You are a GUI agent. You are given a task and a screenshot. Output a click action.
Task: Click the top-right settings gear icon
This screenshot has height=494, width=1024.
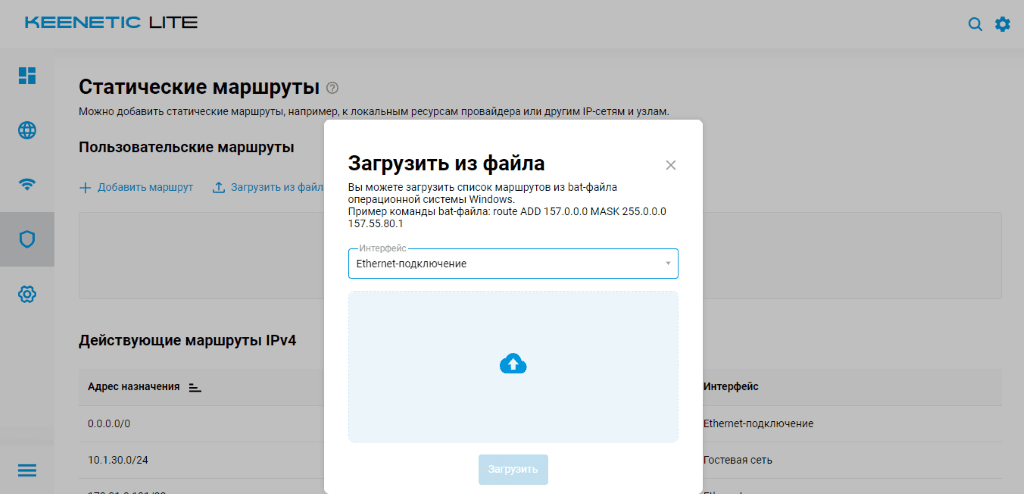coord(1002,24)
